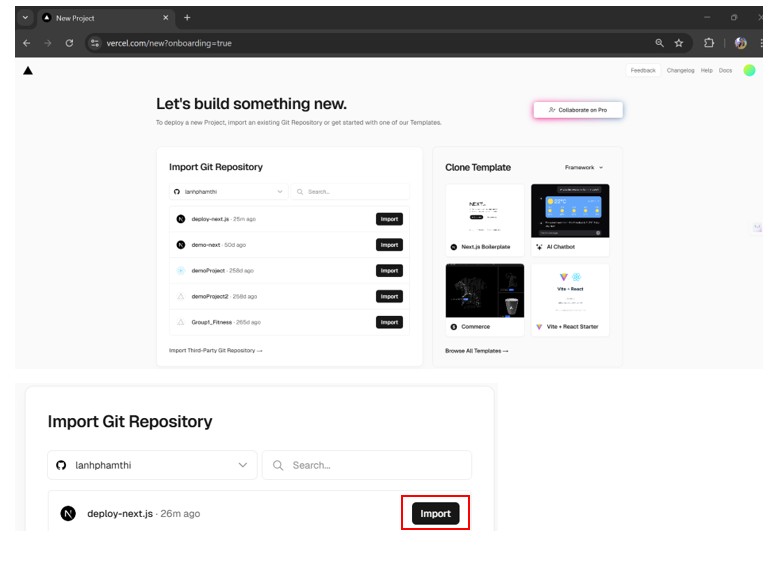
Task: Click Next.js icon beside deploy-next.js 25m ago
Action: [181, 219]
